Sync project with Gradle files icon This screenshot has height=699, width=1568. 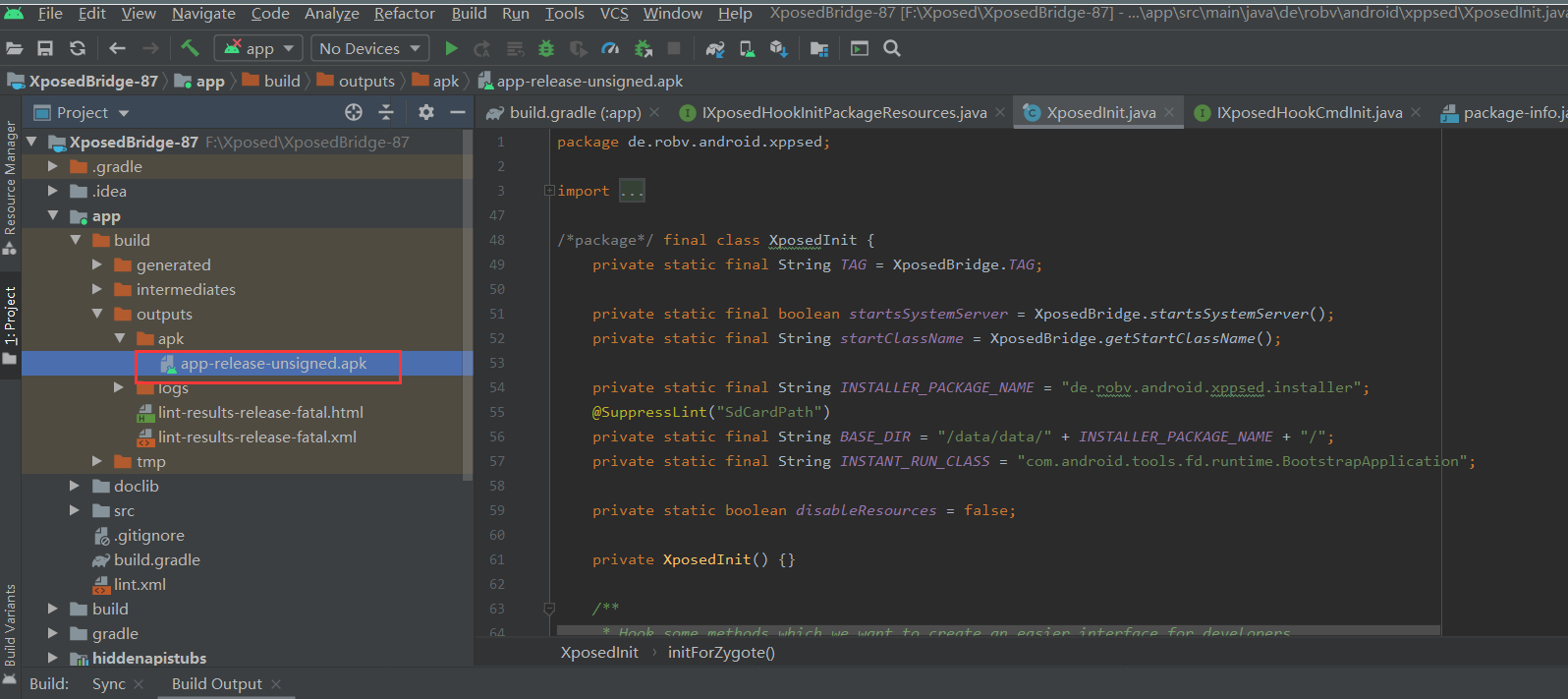point(715,48)
